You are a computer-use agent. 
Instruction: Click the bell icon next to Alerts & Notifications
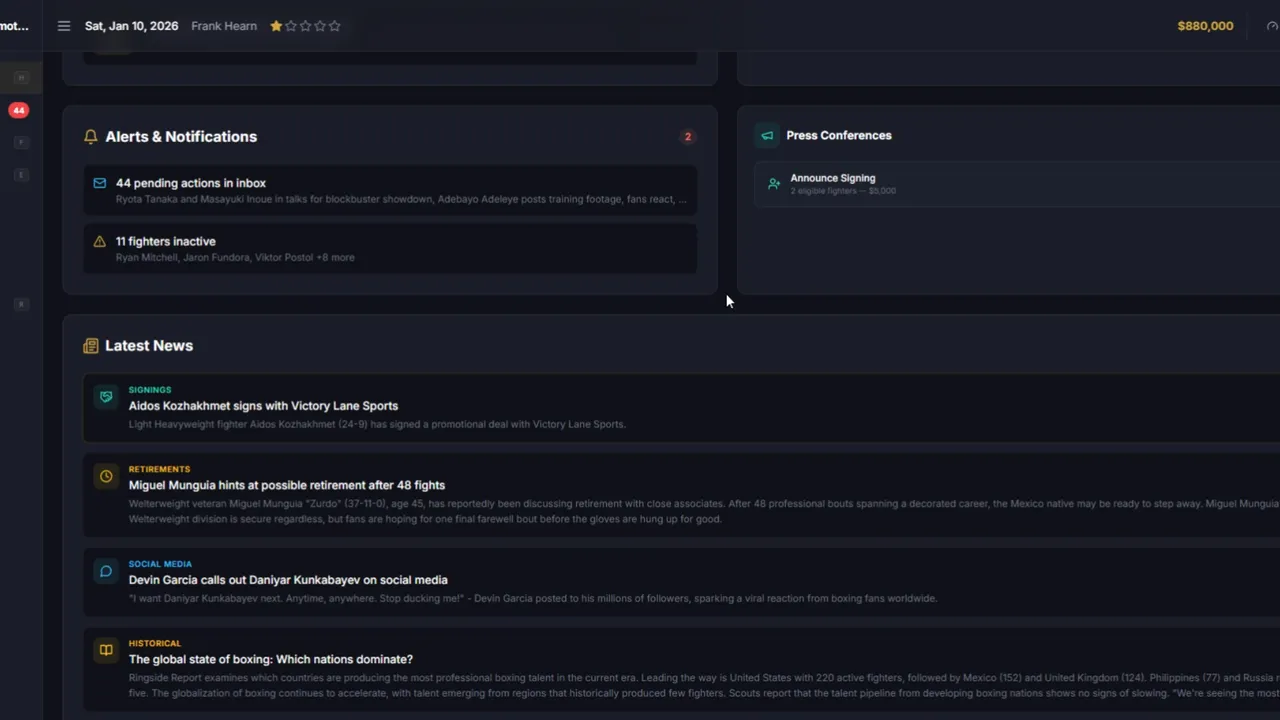[91, 137]
